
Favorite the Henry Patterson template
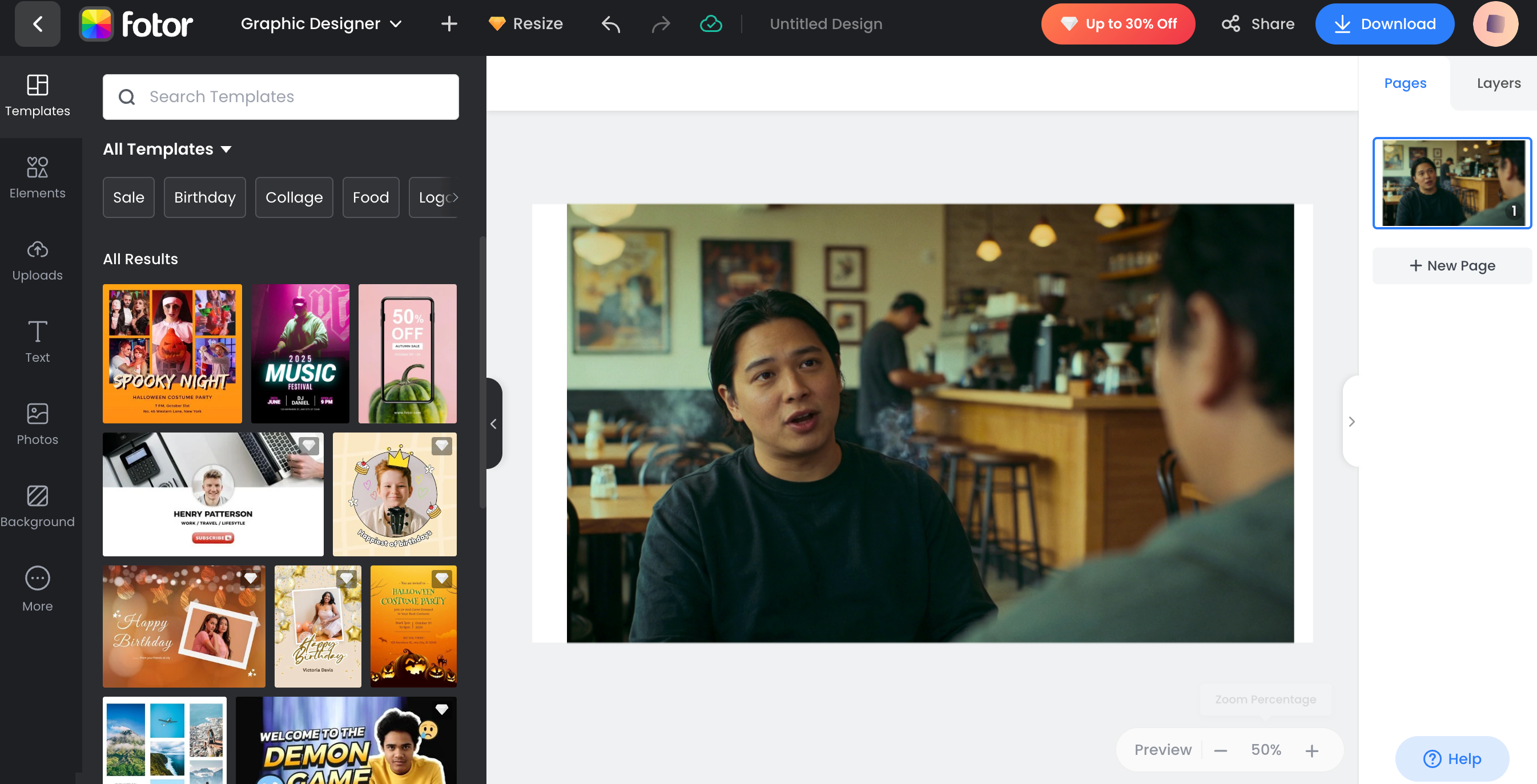click(308, 446)
